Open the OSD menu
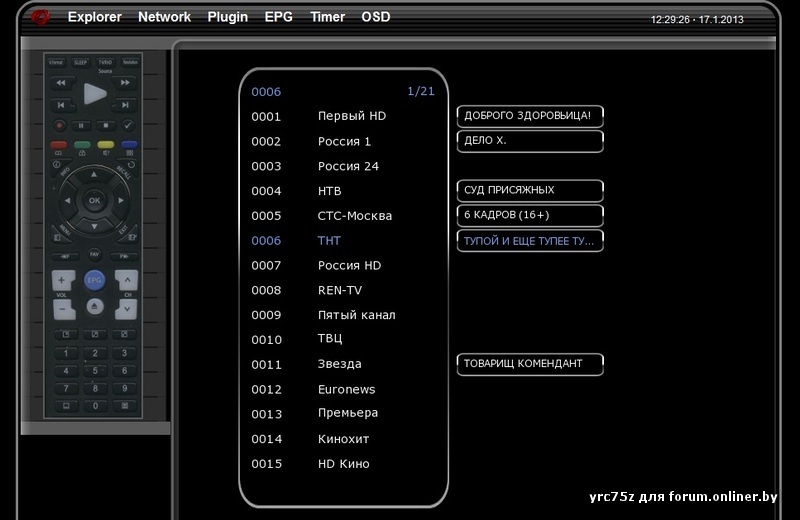 [376, 17]
